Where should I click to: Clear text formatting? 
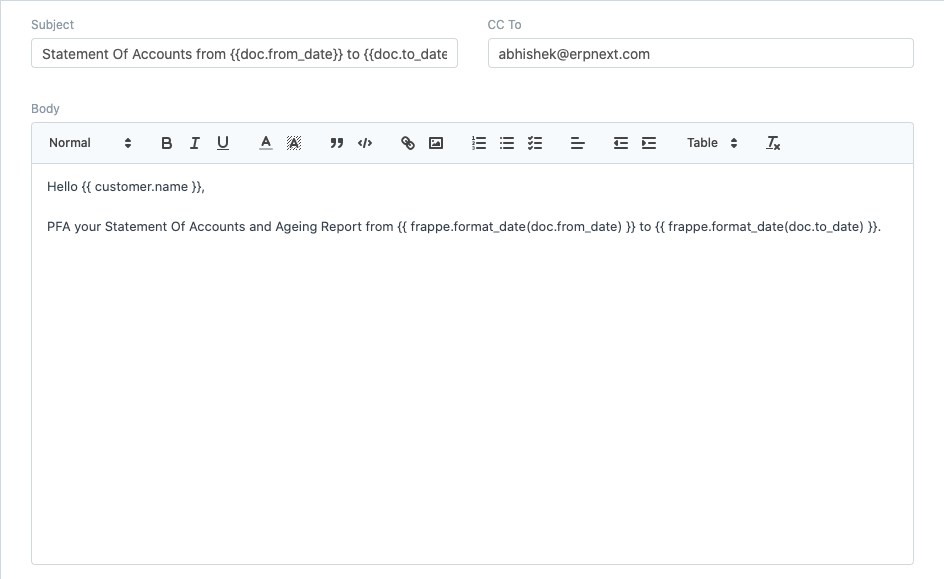coord(773,143)
